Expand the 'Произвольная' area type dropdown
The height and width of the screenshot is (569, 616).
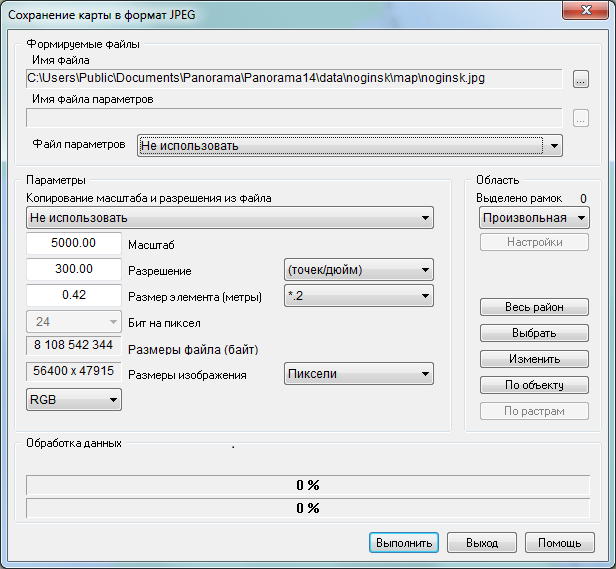point(533,218)
